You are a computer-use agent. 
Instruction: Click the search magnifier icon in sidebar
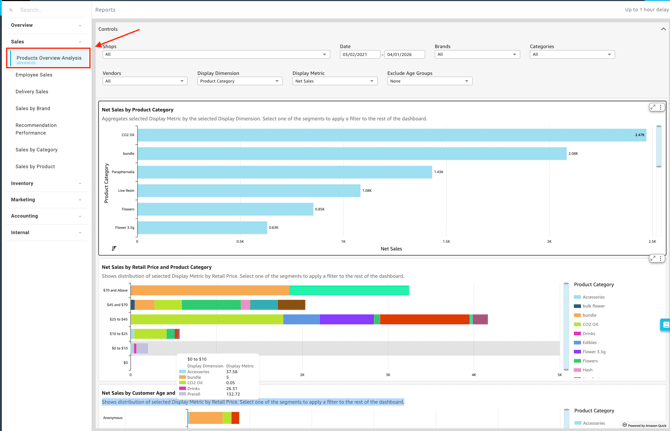[x=11, y=10]
